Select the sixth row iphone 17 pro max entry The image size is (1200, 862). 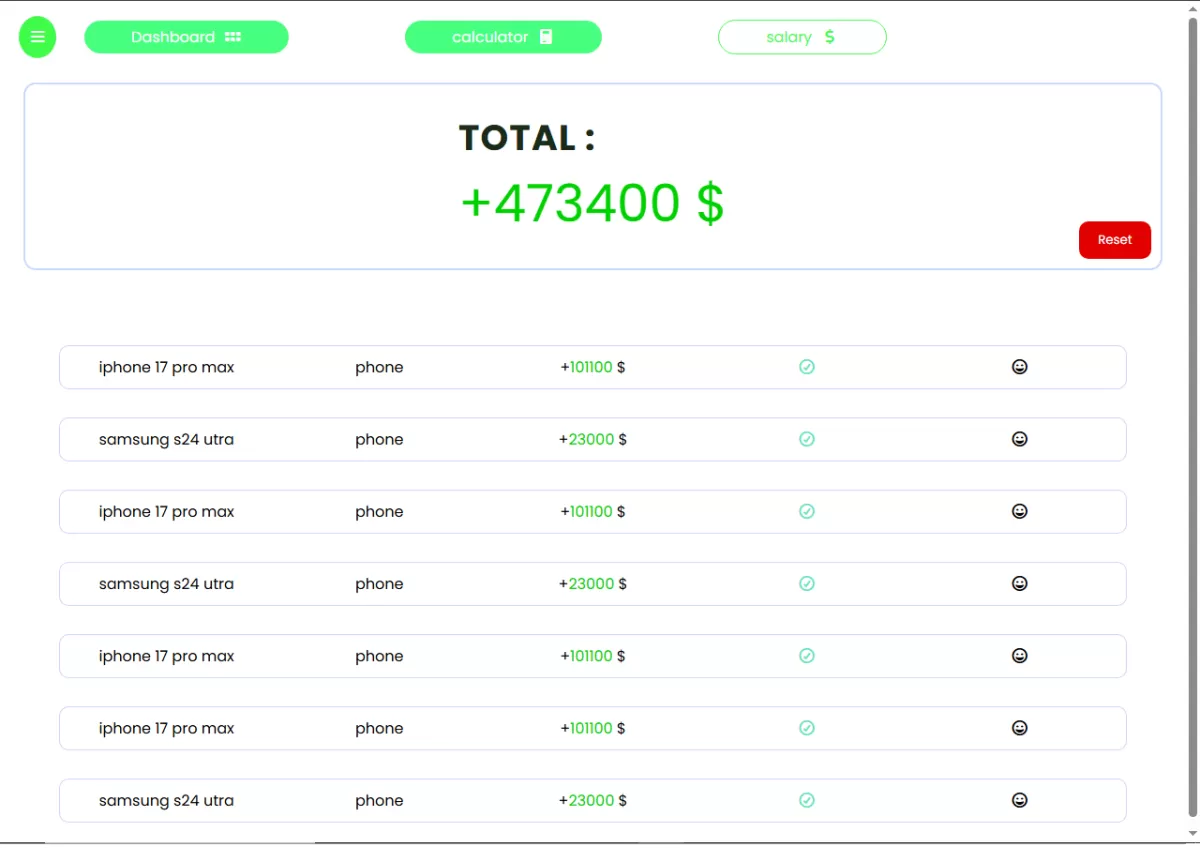166,728
